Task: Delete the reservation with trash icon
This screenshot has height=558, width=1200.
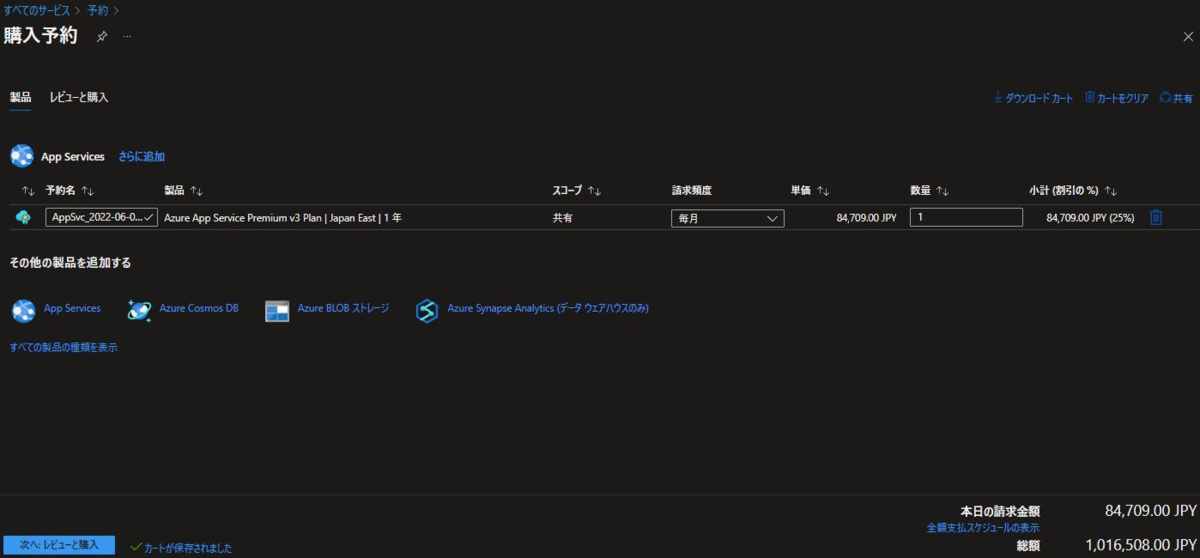Action: (x=1156, y=217)
